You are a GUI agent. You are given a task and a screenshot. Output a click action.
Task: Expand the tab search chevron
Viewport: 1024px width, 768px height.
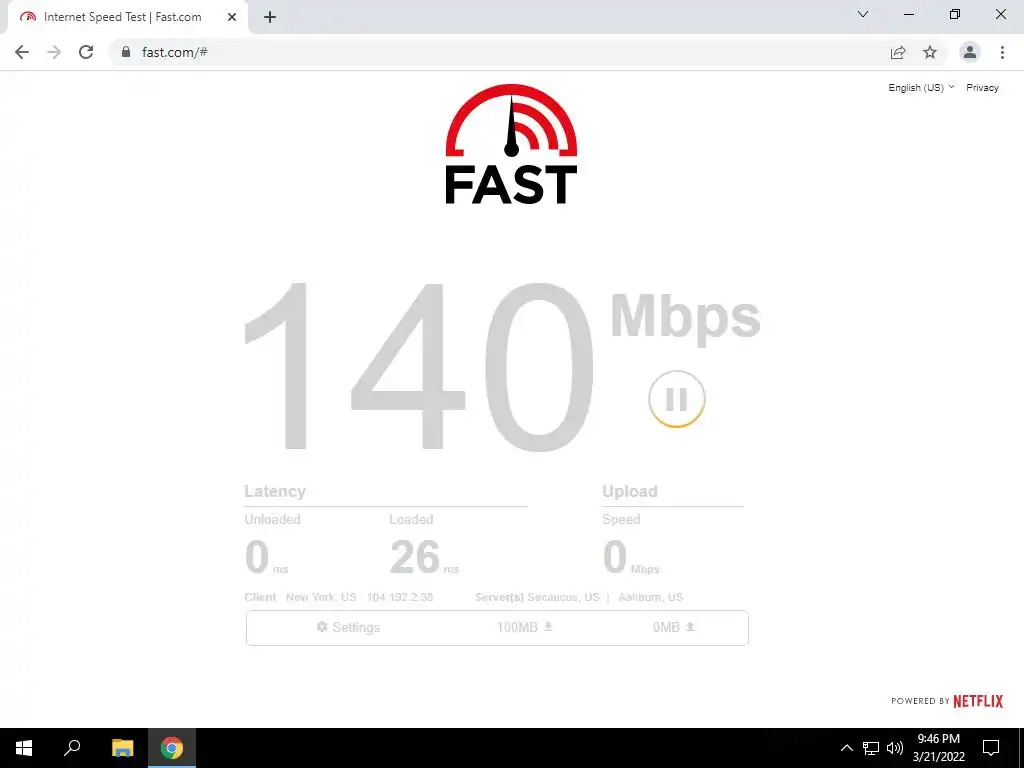(863, 14)
